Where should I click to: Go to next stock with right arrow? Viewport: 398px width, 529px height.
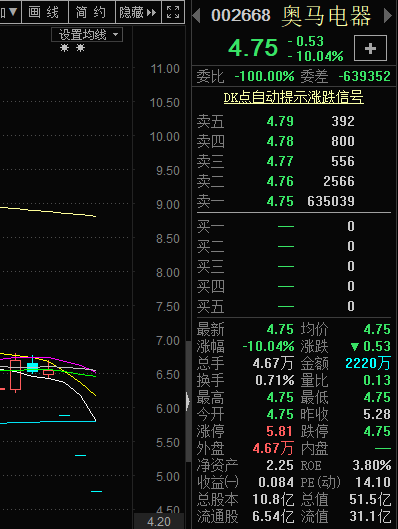tap(388, 16)
